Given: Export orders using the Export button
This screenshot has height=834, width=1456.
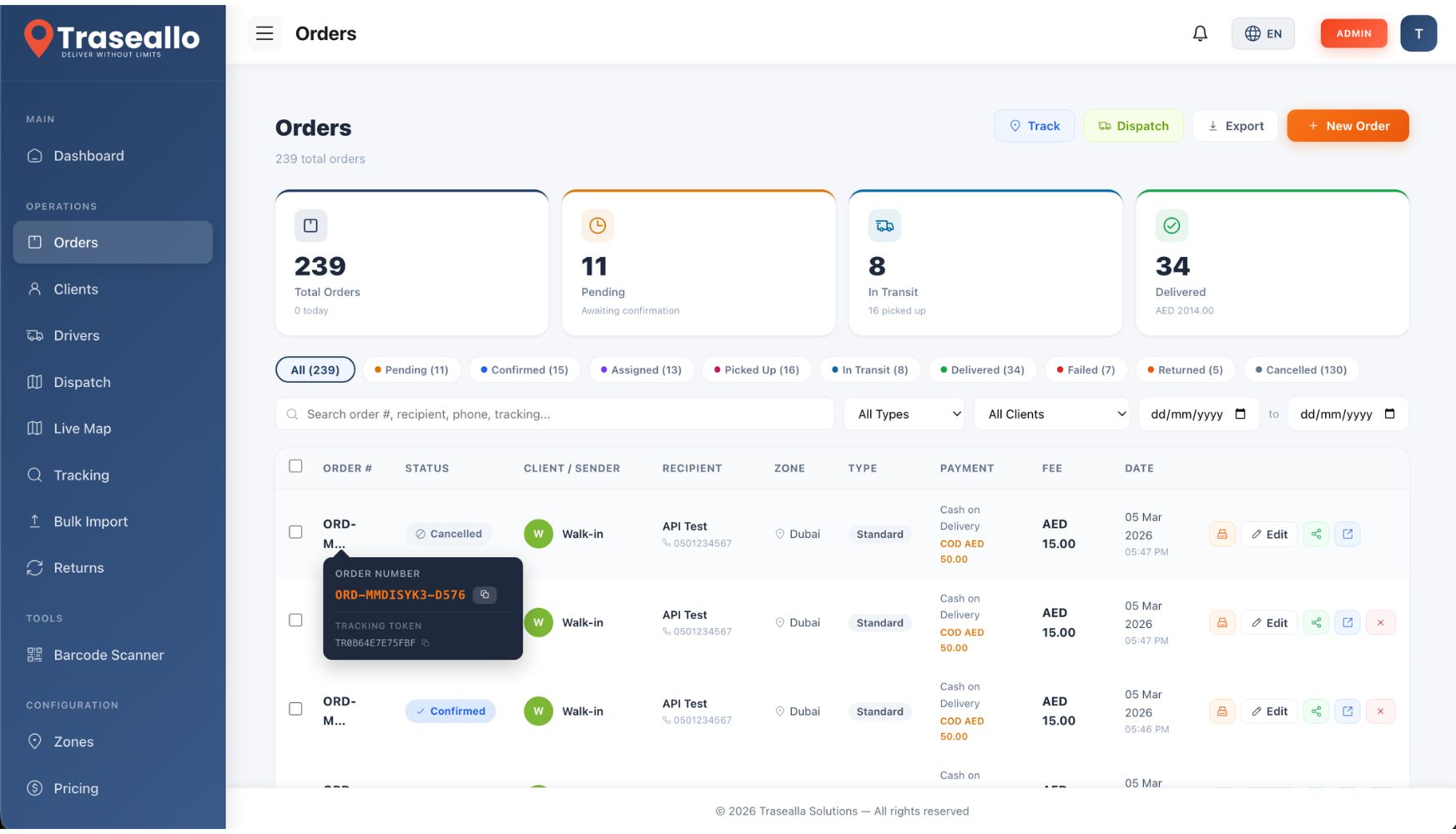Looking at the screenshot, I should (x=1235, y=126).
